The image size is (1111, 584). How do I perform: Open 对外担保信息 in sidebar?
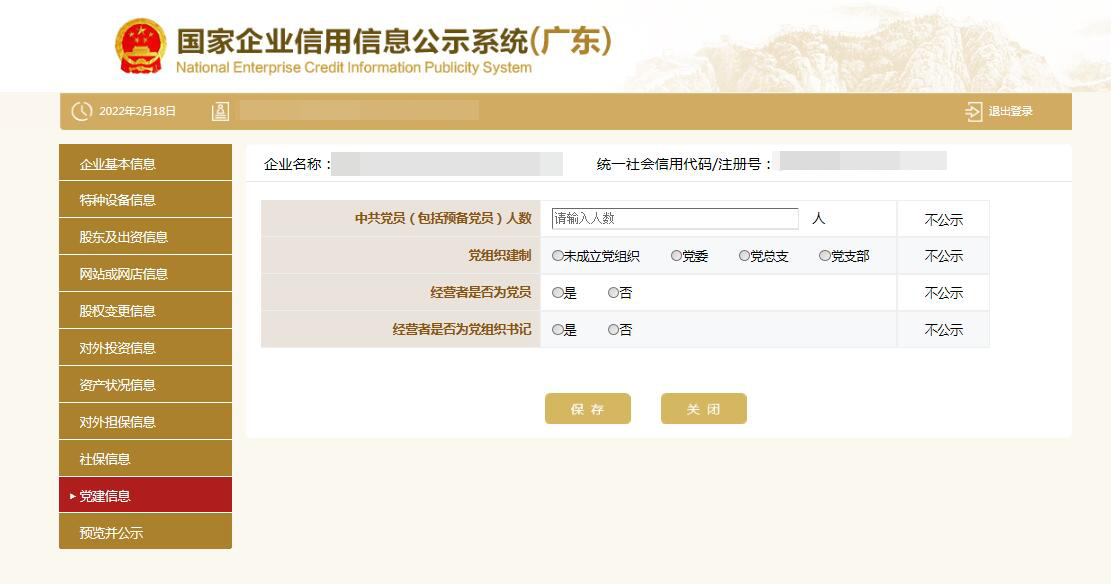tap(145, 422)
